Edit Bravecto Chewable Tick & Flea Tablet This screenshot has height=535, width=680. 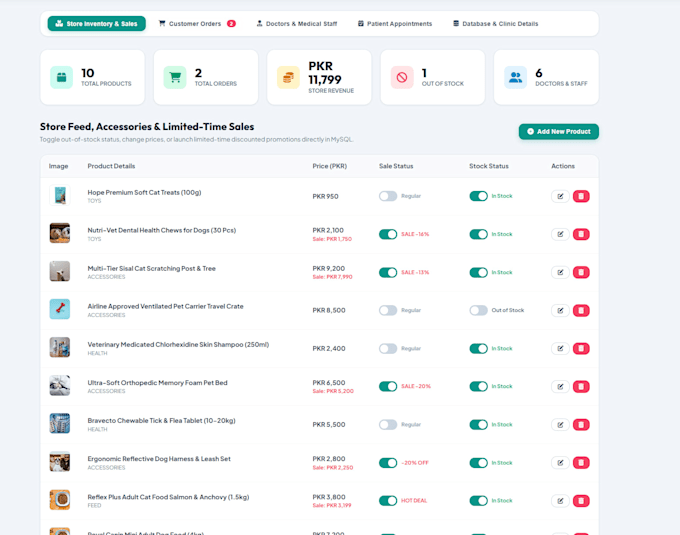click(560, 424)
